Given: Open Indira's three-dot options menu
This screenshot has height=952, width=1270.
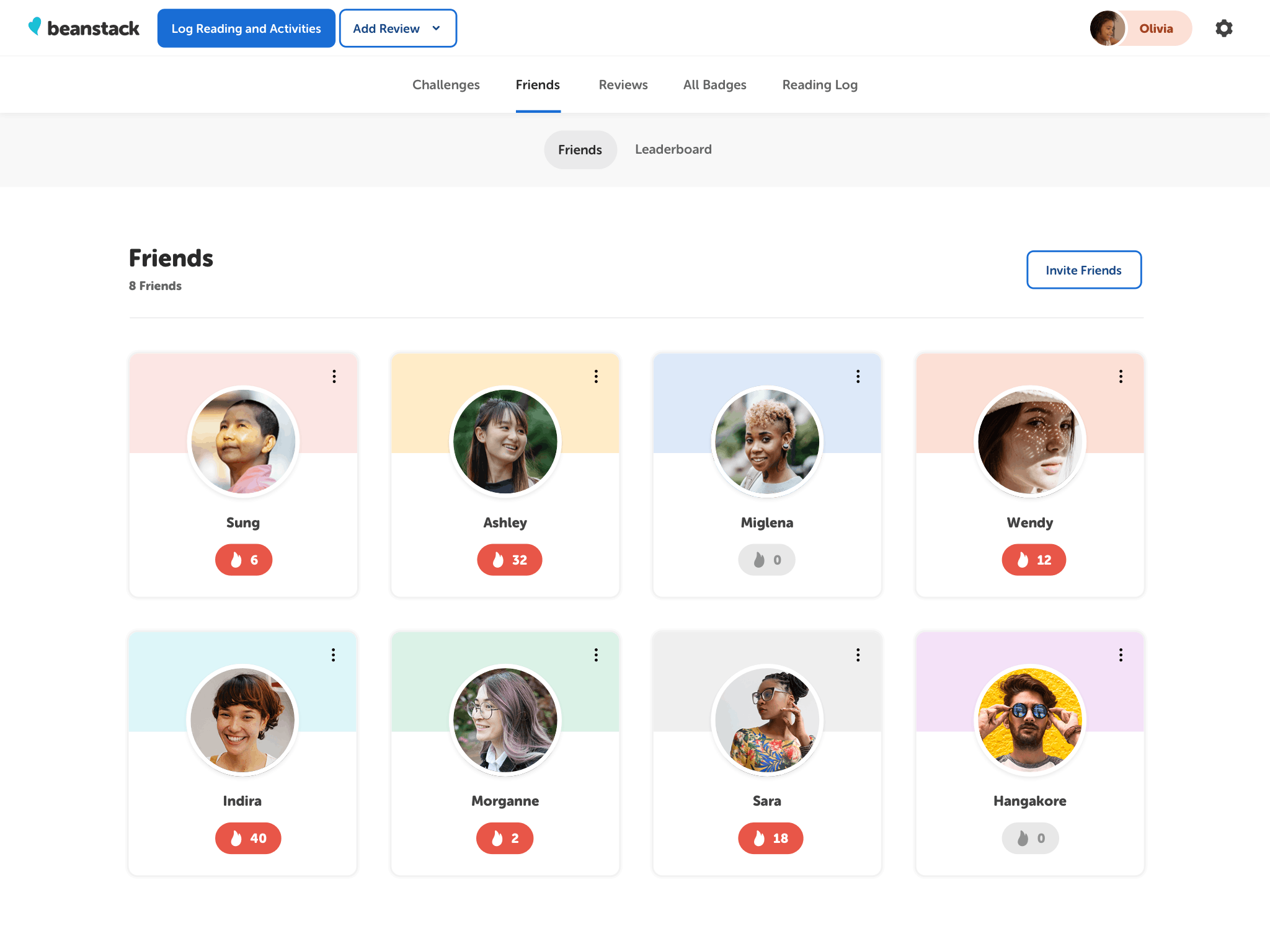Looking at the screenshot, I should point(334,654).
